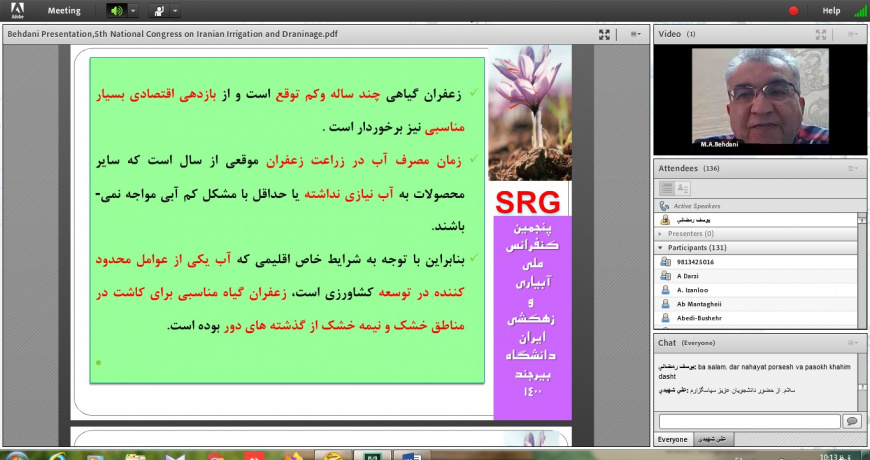Image resolution: width=870 pixels, height=460 pixels.
Task: Click the raise hand status icon
Action: (159, 11)
